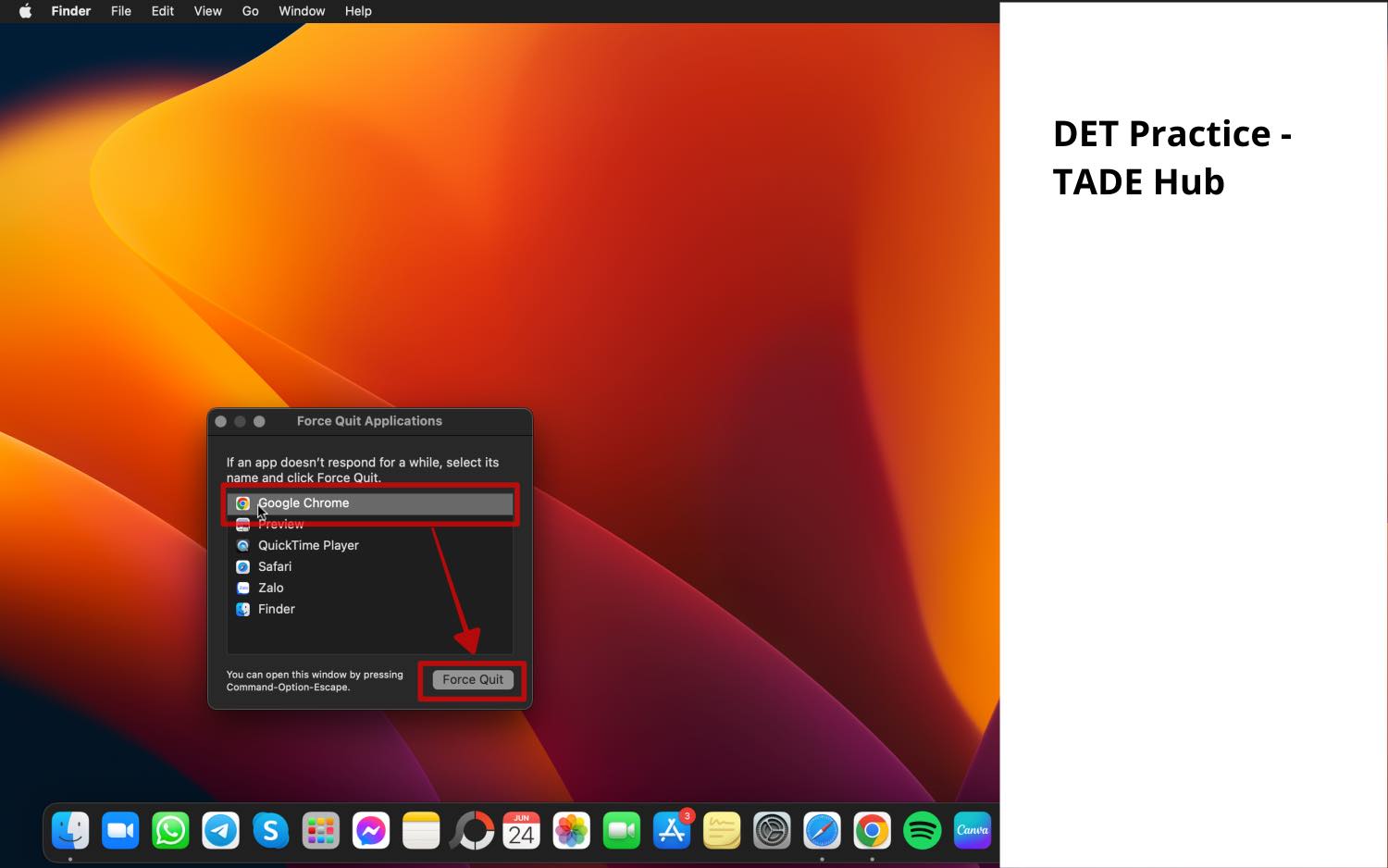Viewport: 1388px width, 868px height.
Task: Open the View menu
Action: tap(208, 11)
